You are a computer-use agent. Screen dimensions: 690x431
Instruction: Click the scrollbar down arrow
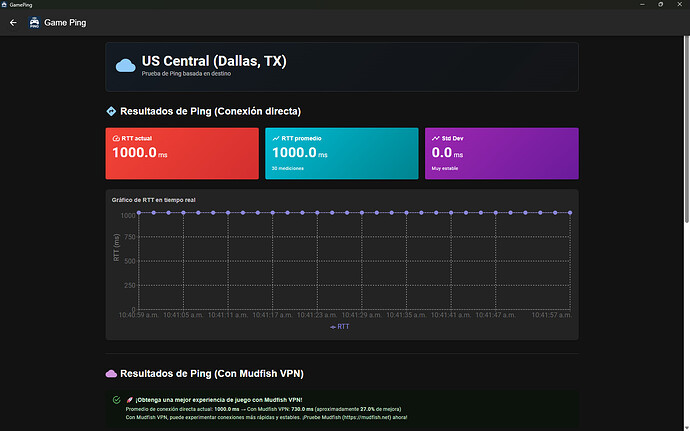pyautogui.click(x=686, y=428)
